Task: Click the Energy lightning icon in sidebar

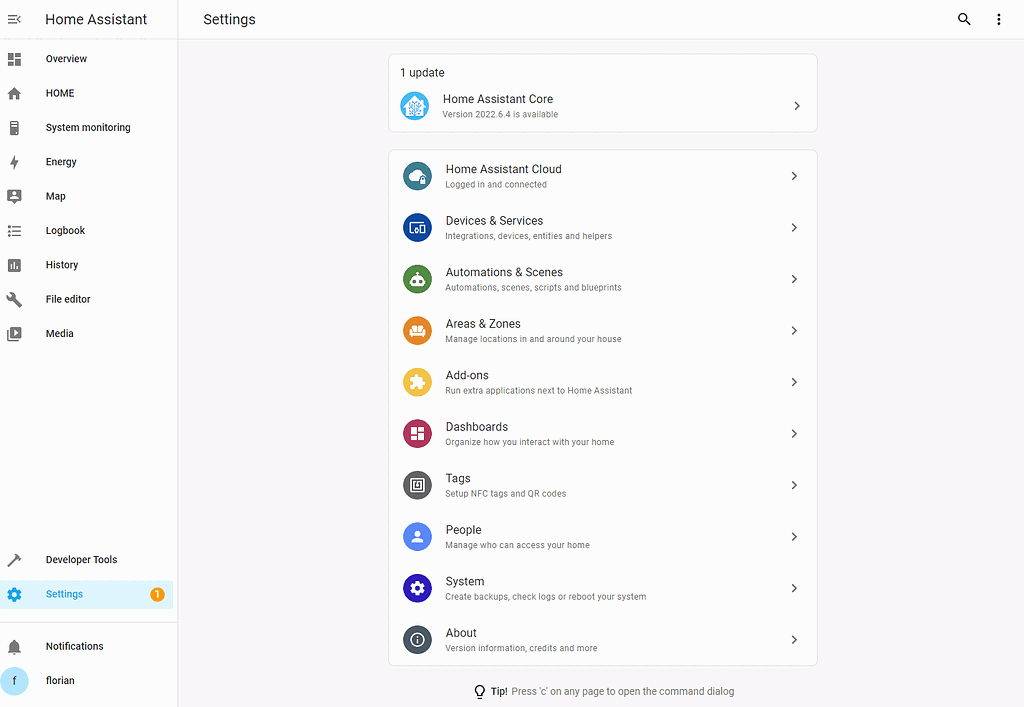Action: coord(14,161)
